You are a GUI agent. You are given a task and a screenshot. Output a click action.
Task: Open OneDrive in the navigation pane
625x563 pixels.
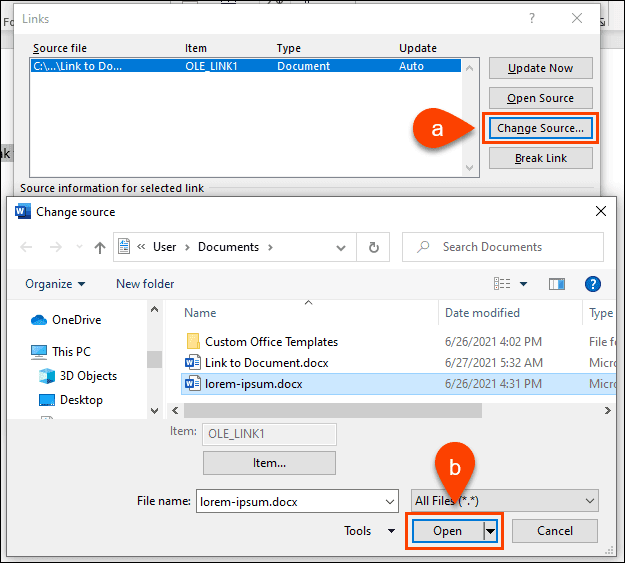(75, 320)
